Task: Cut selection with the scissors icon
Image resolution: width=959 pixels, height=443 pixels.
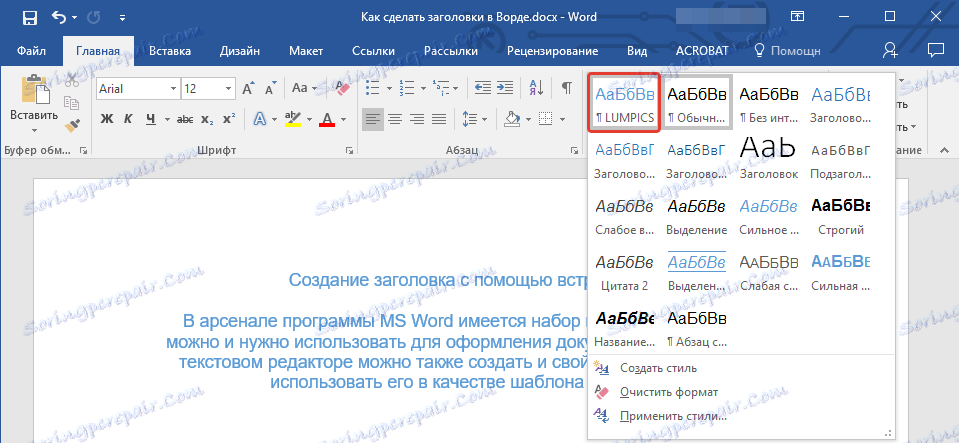Action: point(72,80)
